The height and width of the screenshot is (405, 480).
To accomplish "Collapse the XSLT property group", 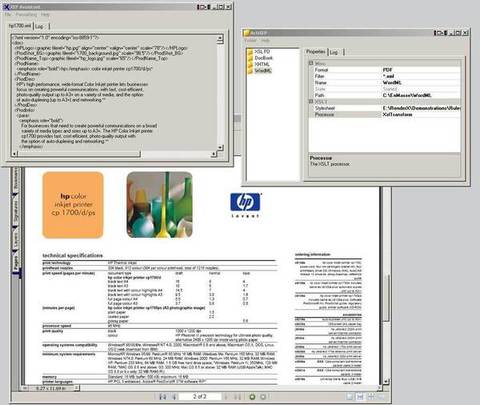I will [311, 101].
